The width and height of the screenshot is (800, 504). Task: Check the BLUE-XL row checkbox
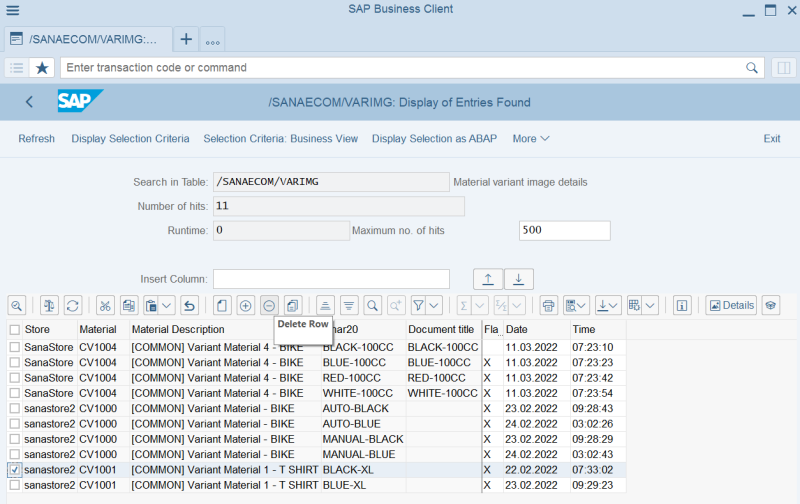(x=15, y=485)
